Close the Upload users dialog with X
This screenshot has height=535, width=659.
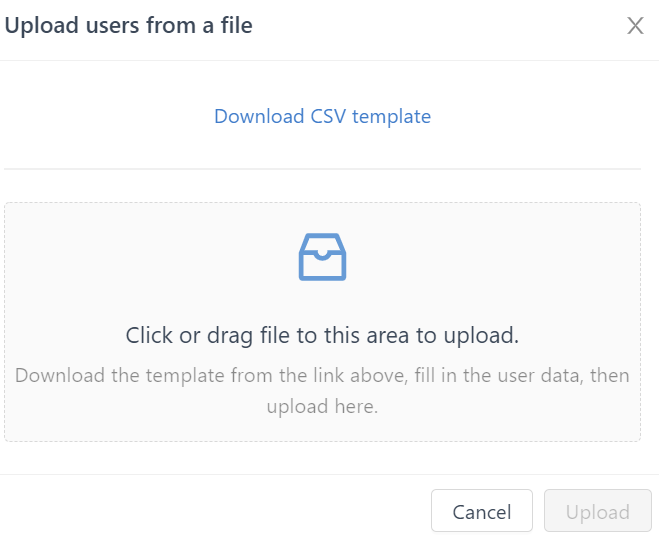coord(635,26)
